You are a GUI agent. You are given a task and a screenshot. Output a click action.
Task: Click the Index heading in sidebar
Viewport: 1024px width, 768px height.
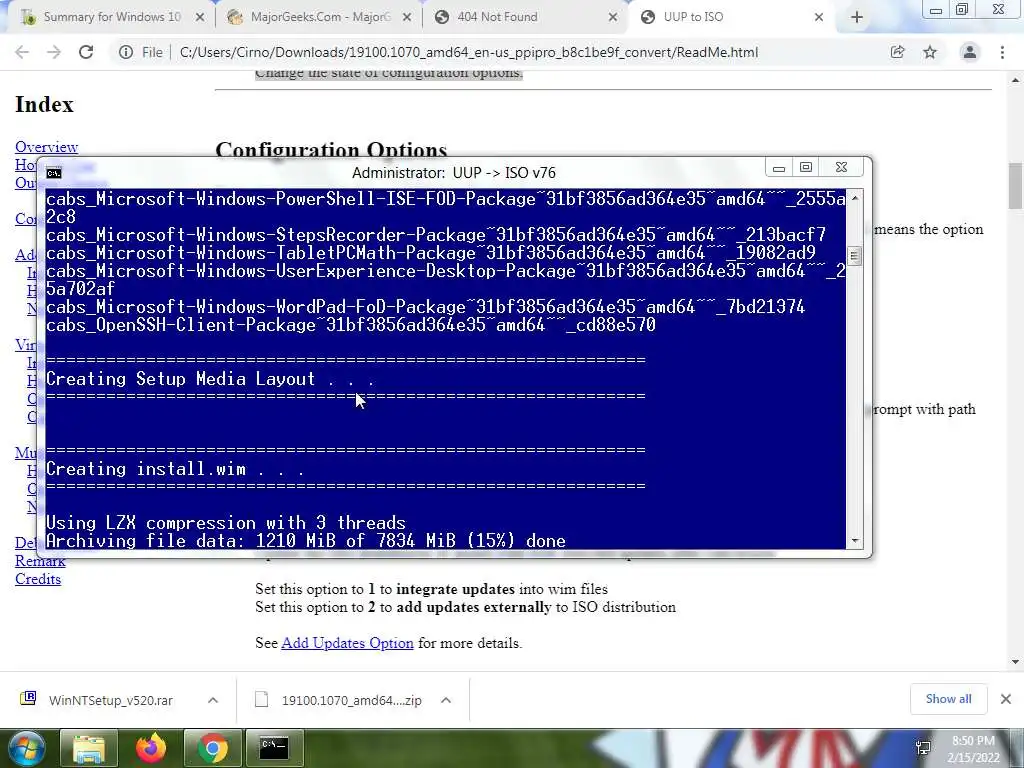click(44, 104)
